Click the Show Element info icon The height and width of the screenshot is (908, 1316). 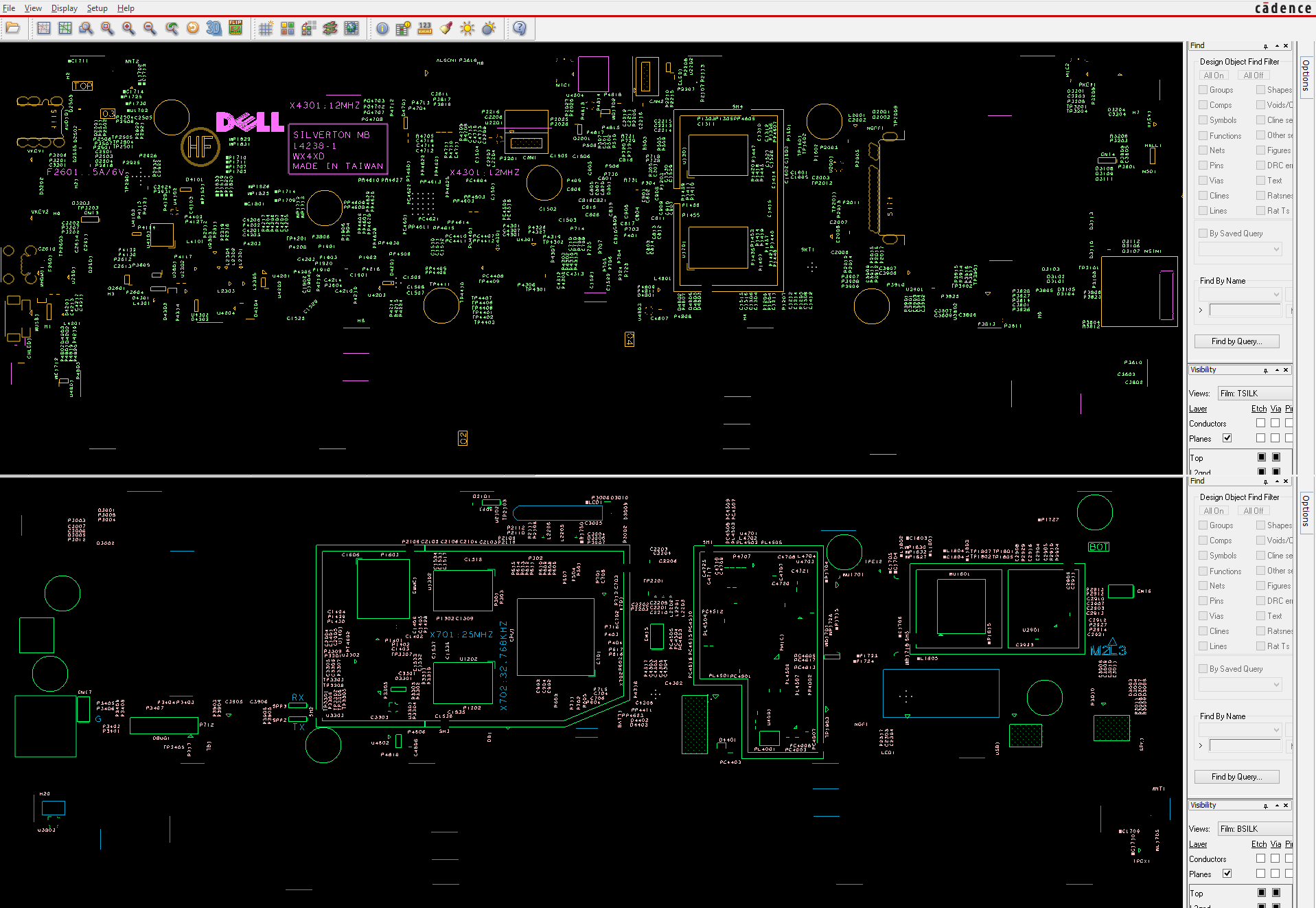click(x=382, y=28)
